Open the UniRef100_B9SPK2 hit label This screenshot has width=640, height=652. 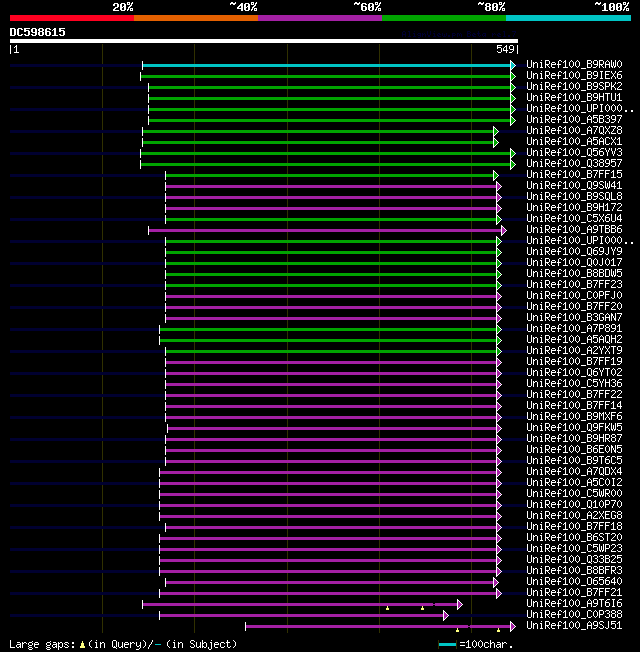(x=574, y=86)
